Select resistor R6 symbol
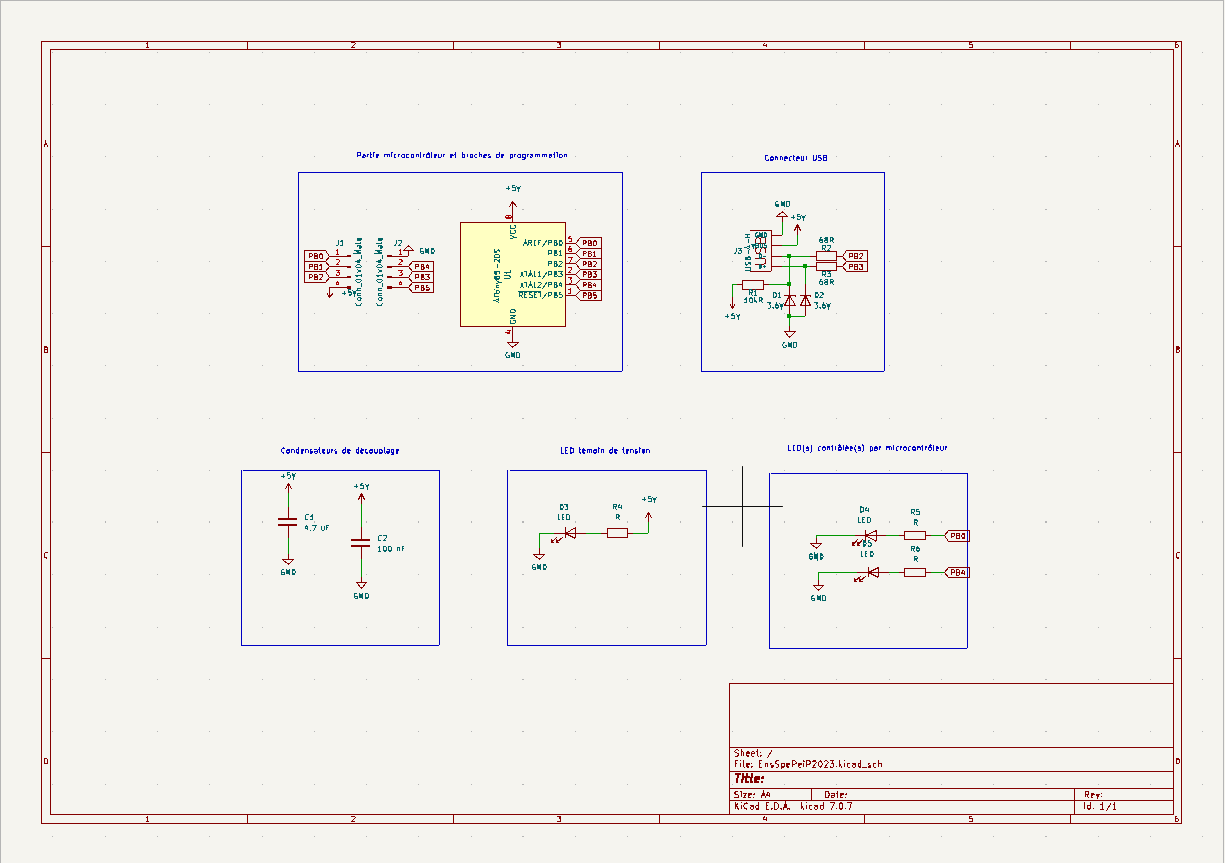 (915, 572)
